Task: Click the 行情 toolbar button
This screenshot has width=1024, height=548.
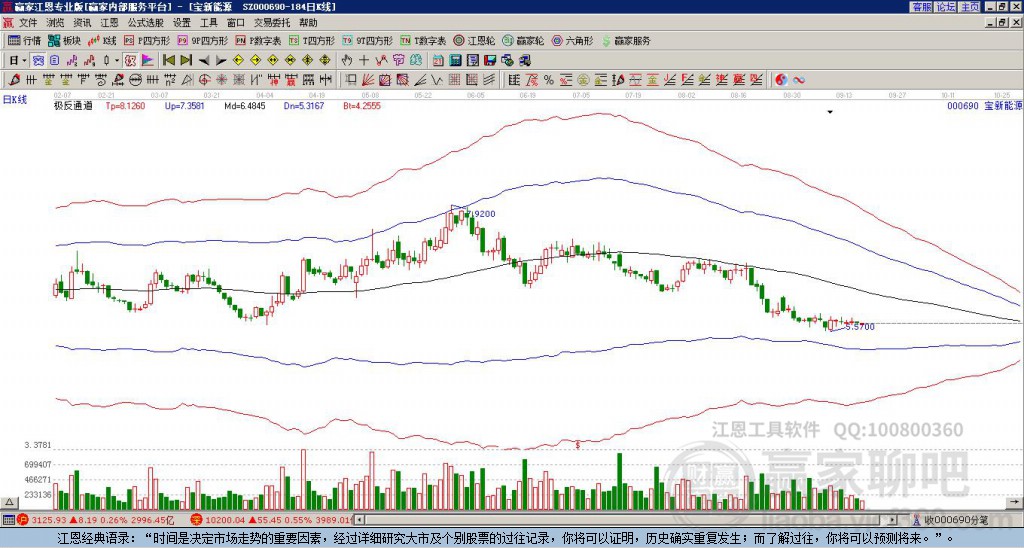Action: (x=25, y=40)
